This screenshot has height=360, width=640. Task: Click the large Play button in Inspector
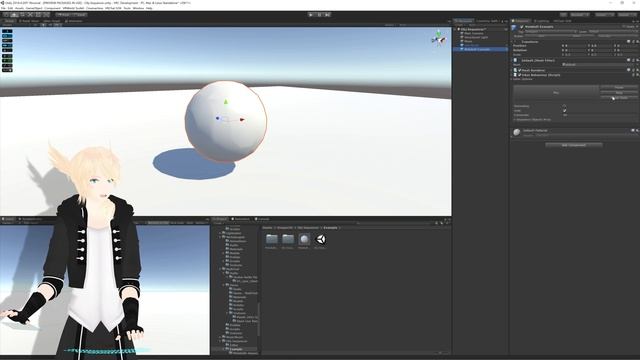pos(556,93)
